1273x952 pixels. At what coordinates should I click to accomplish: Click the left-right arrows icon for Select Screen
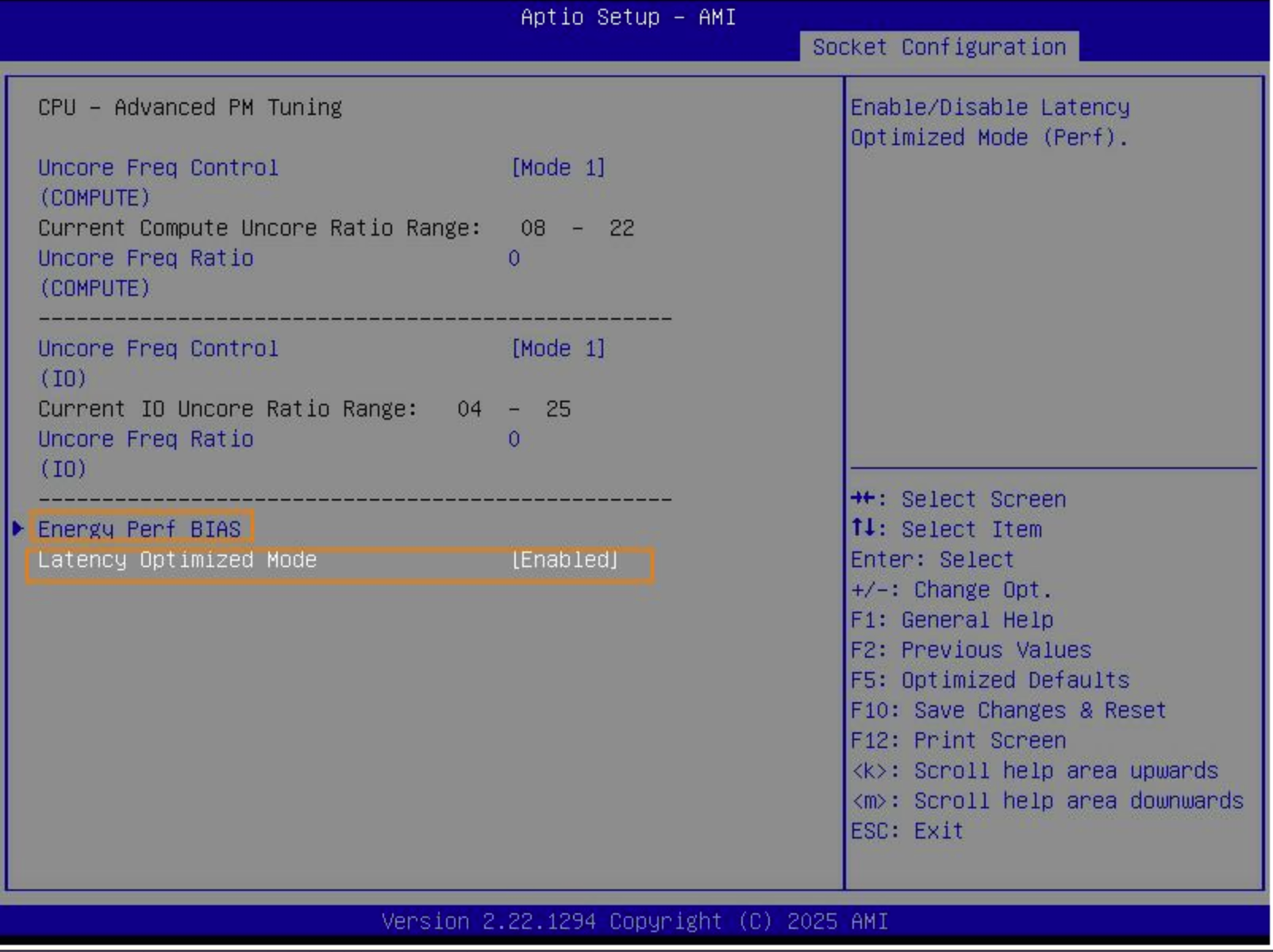pos(863,498)
